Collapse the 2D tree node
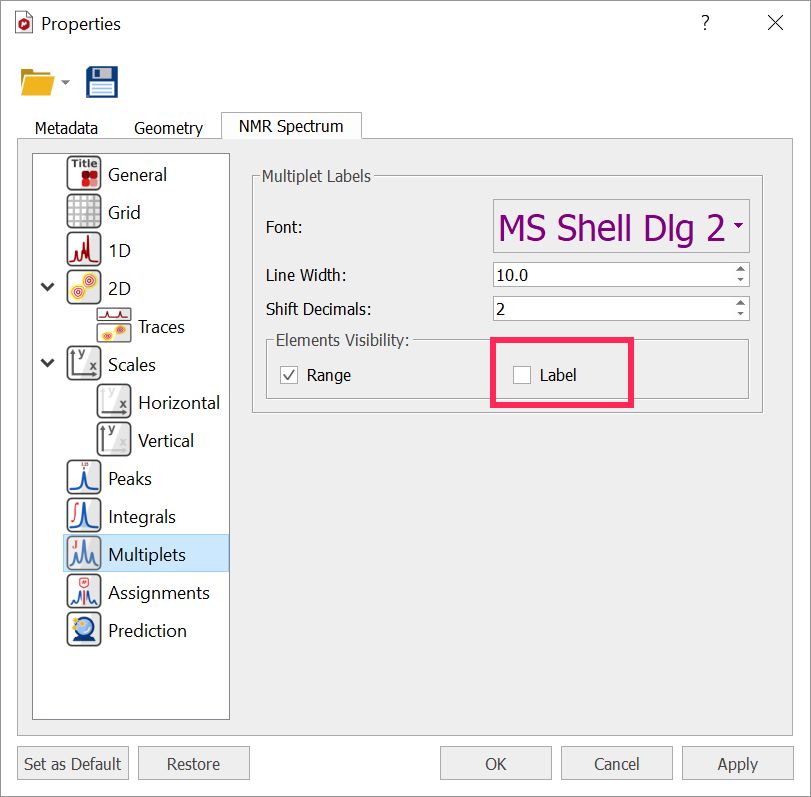The image size is (811, 797). [47, 288]
